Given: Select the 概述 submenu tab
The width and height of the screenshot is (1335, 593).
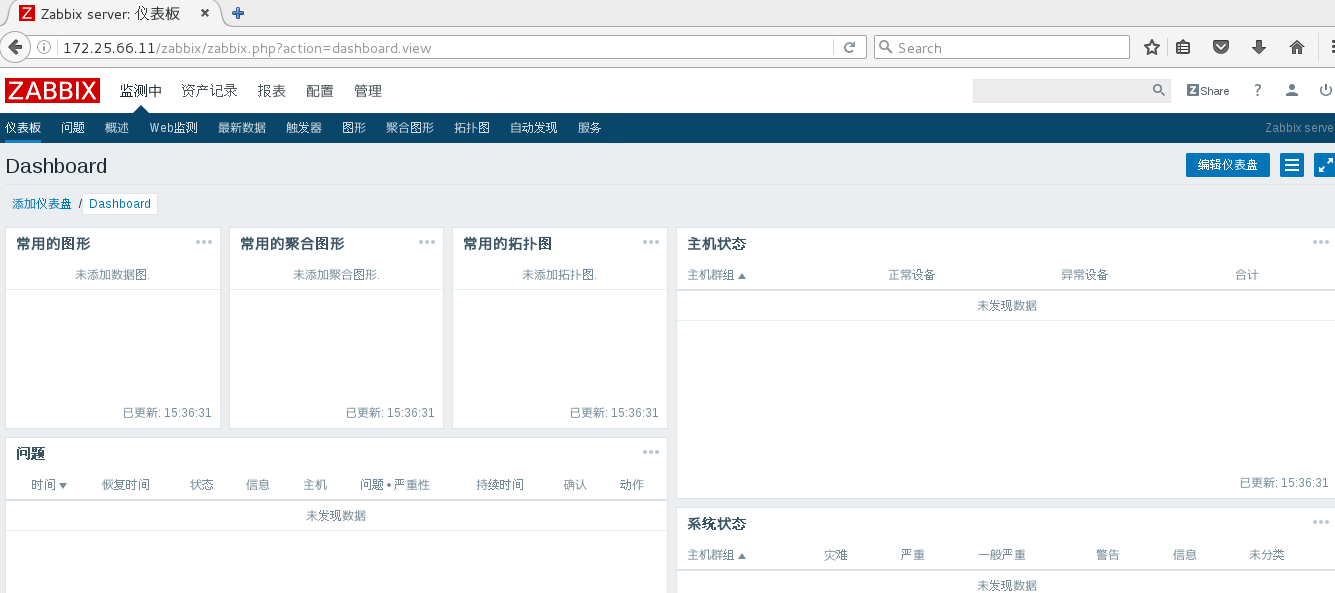Looking at the screenshot, I should point(117,128).
